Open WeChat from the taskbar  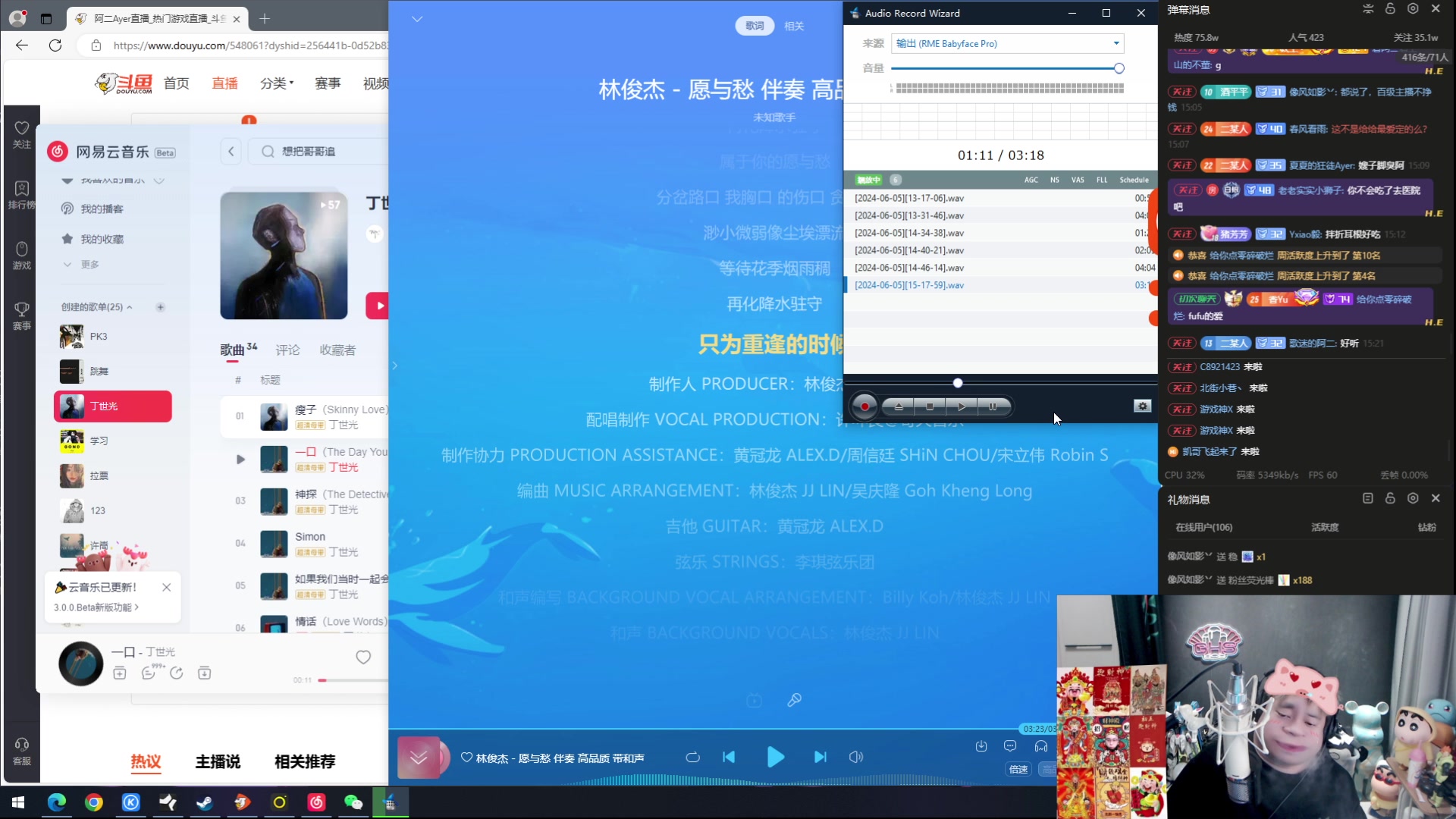click(353, 802)
